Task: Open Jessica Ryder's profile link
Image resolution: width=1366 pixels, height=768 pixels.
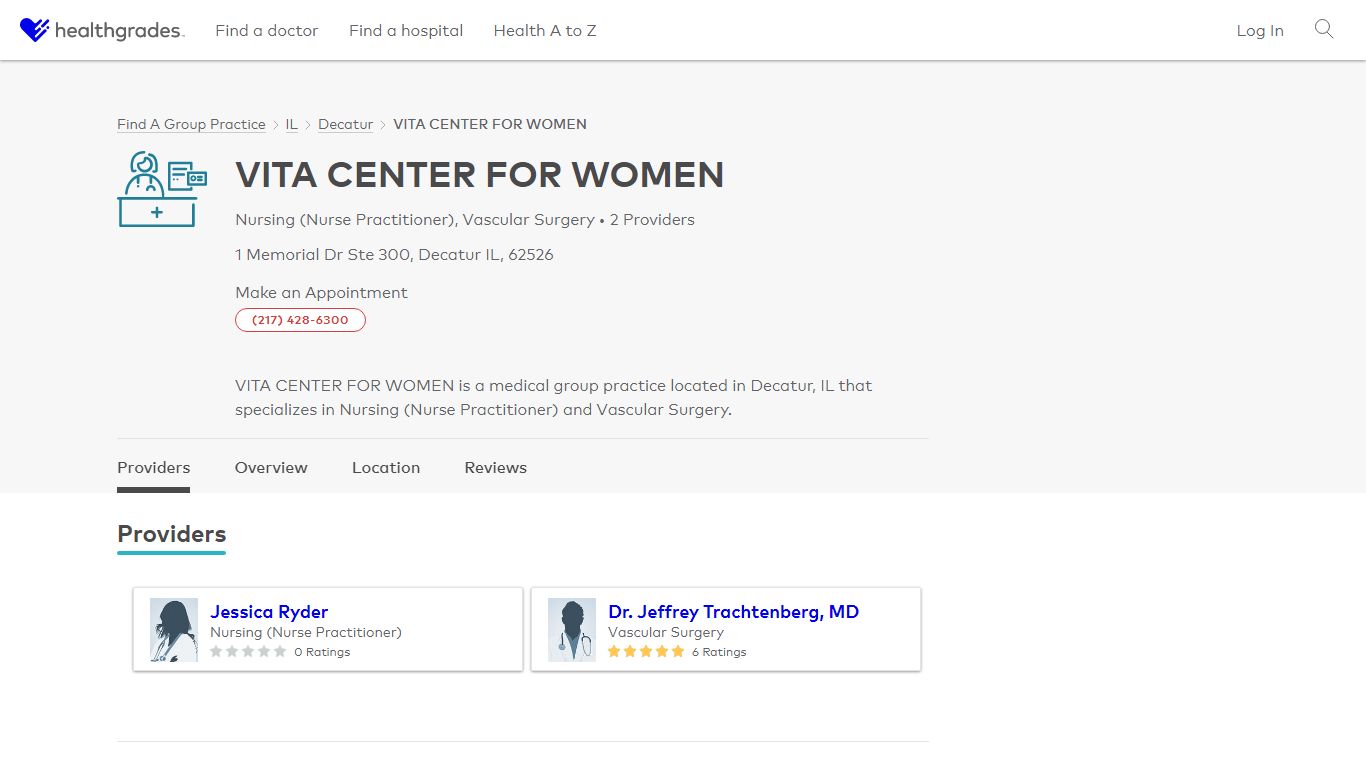Action: pos(269,612)
